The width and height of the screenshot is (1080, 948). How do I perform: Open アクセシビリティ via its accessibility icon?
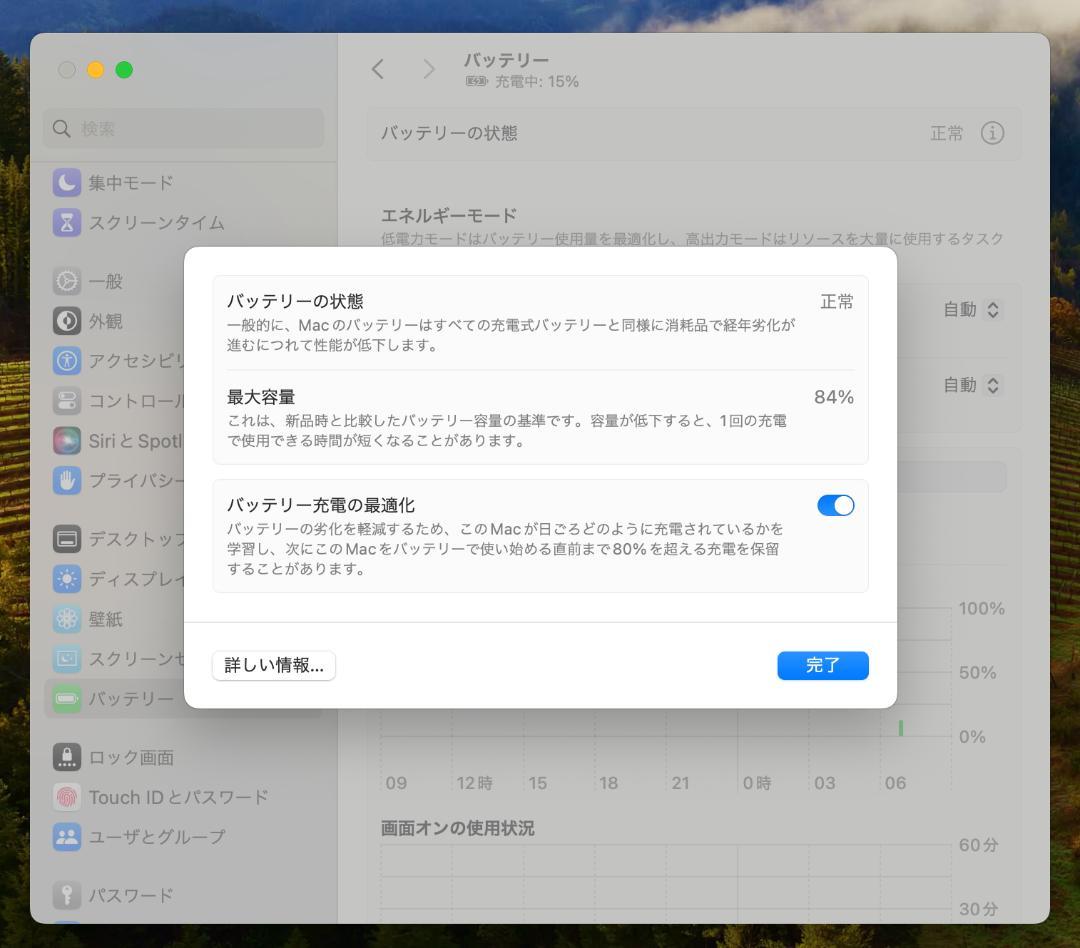coord(66,361)
